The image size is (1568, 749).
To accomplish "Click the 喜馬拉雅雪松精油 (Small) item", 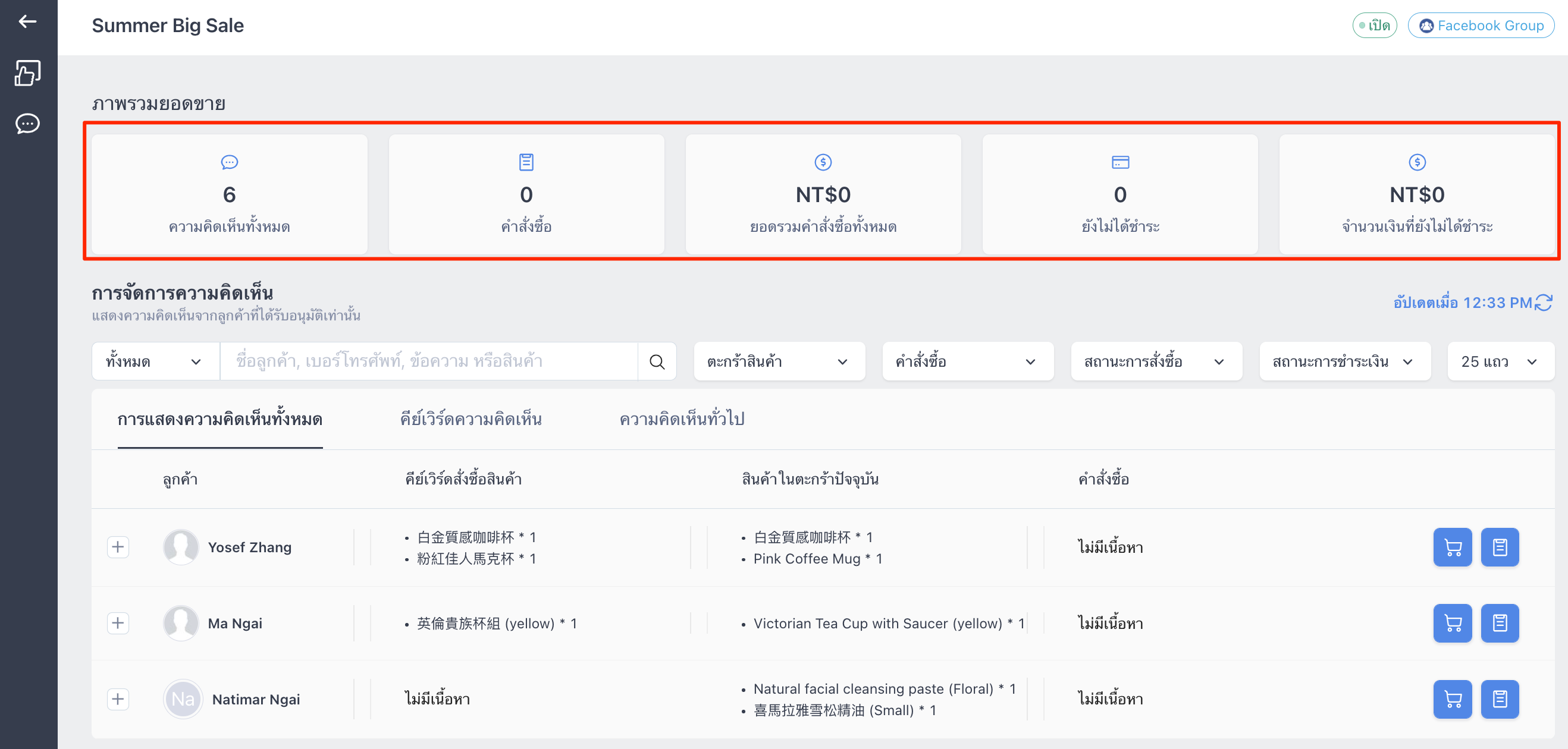I will coord(845,710).
